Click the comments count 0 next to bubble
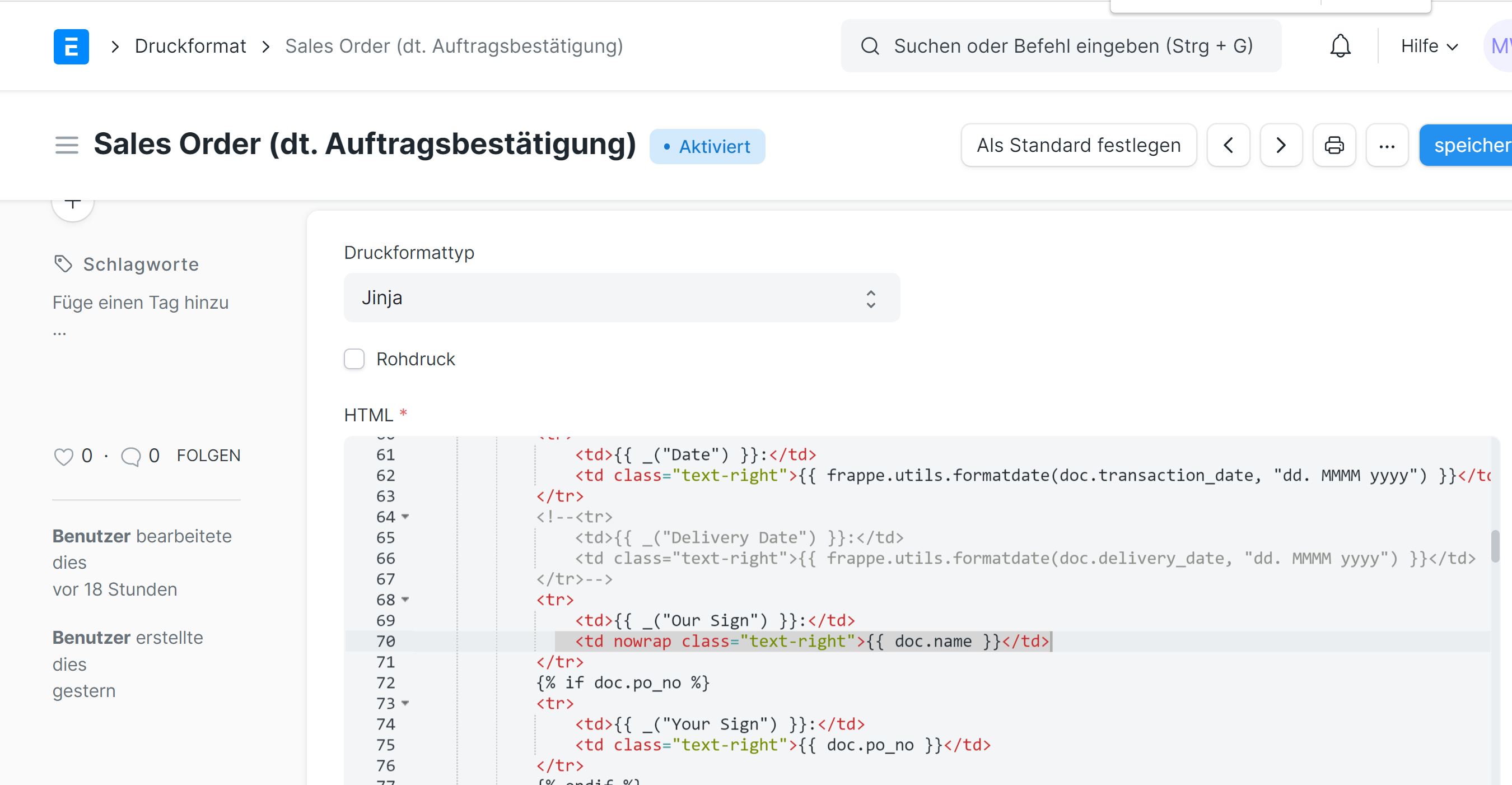Screen dimensions: 1512x785 tap(154, 456)
